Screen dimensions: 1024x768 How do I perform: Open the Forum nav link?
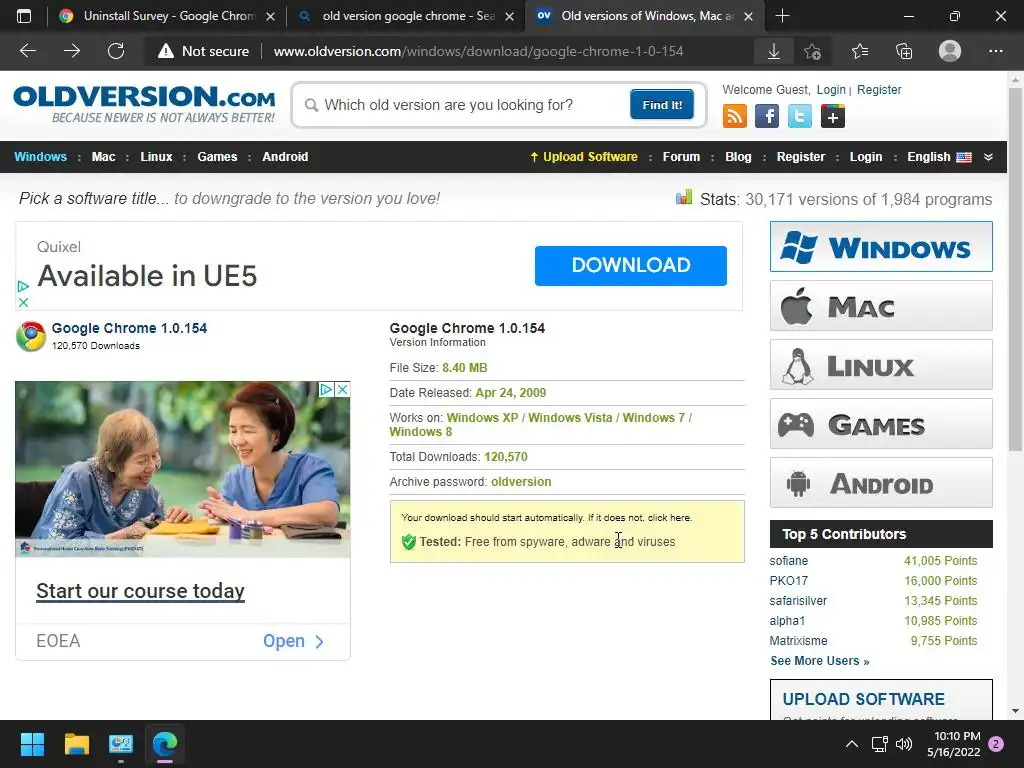681,157
